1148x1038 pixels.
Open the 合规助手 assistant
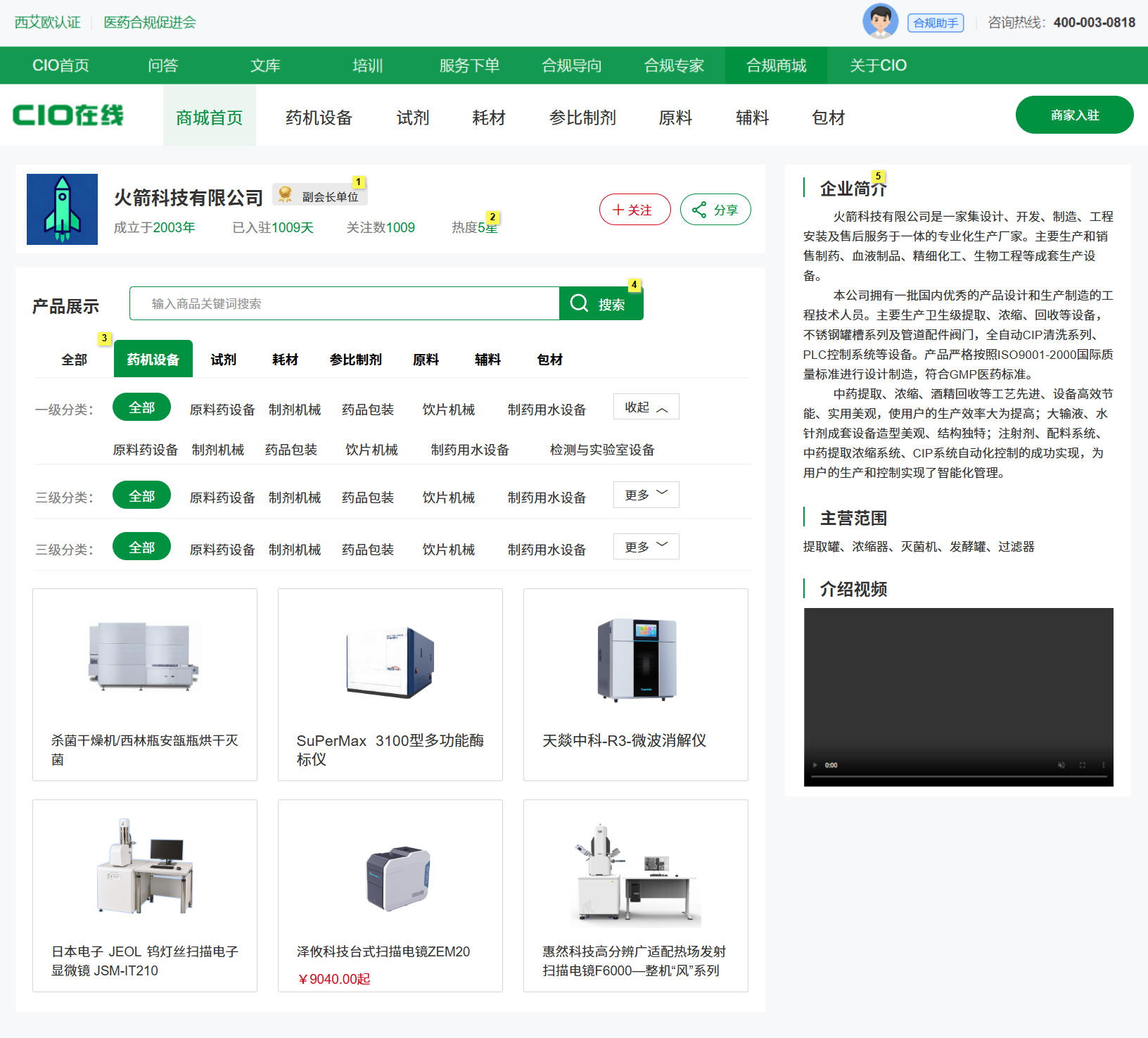coord(936,22)
